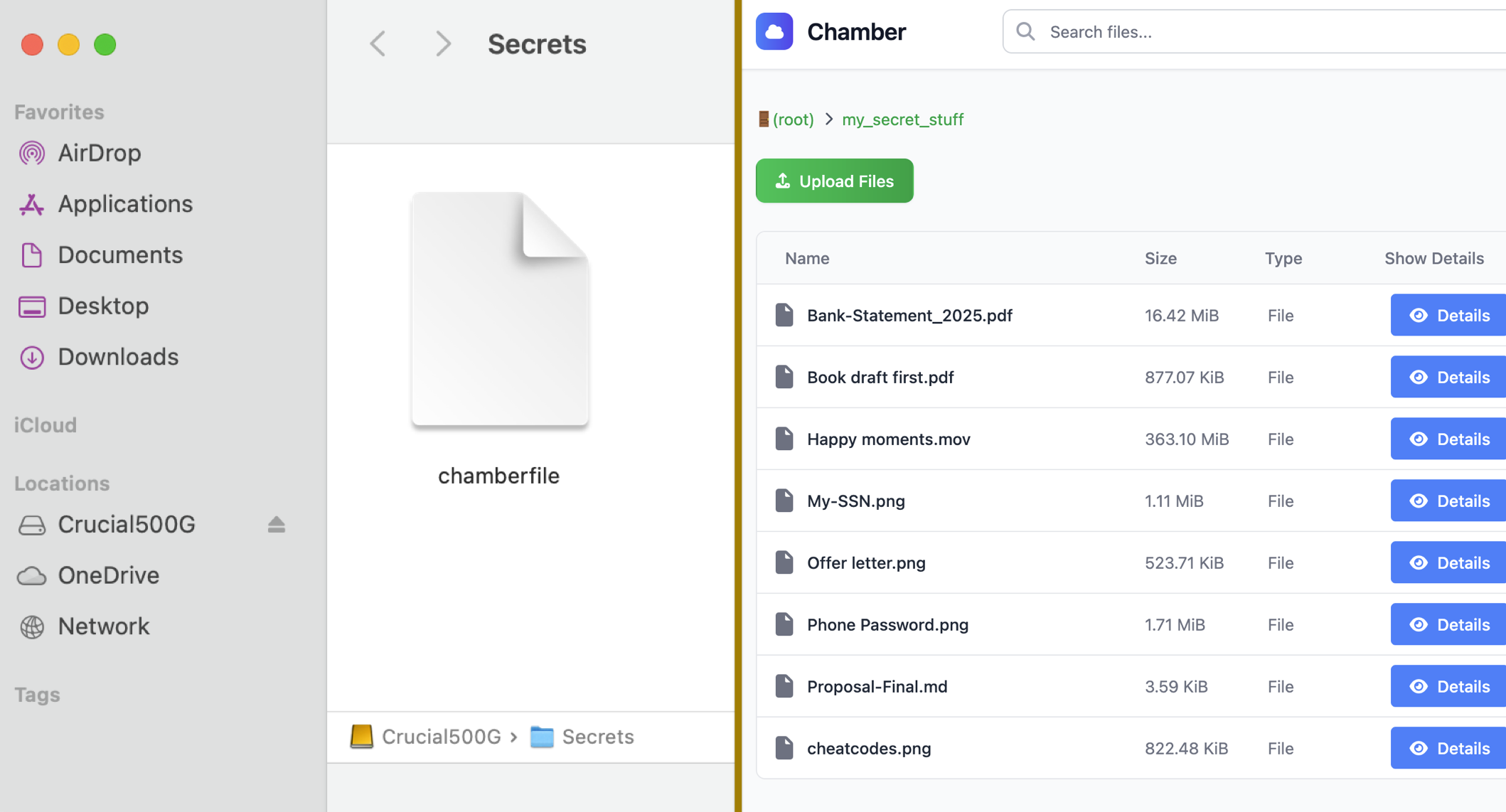Select OneDrive under Locations
The image size is (1506, 812).
pyautogui.click(x=108, y=575)
